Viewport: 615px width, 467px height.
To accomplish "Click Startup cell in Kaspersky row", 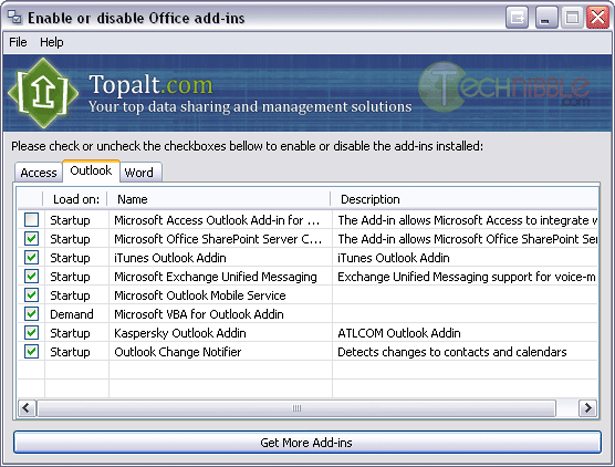I will 70,333.
